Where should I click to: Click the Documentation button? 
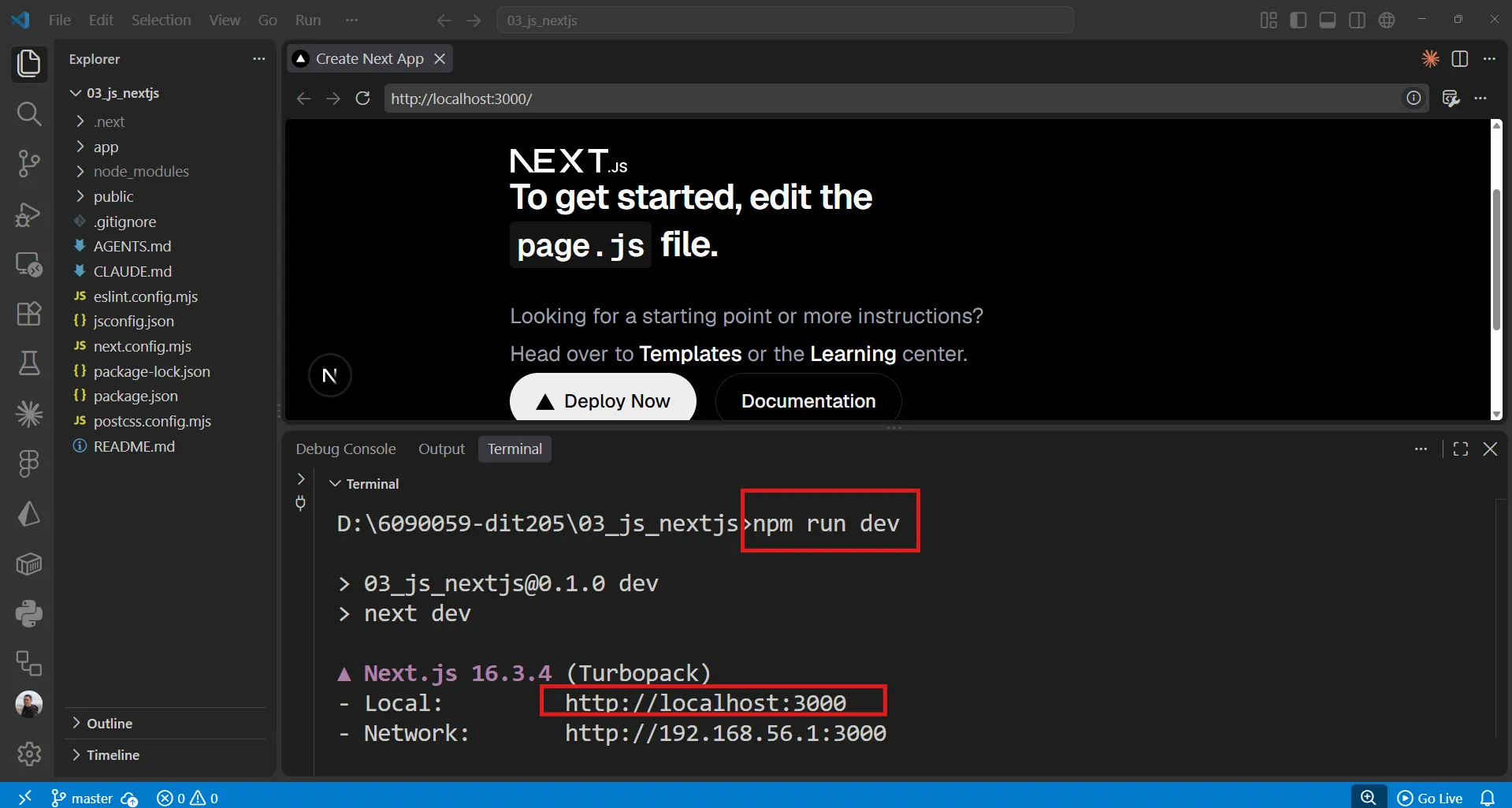click(x=808, y=398)
